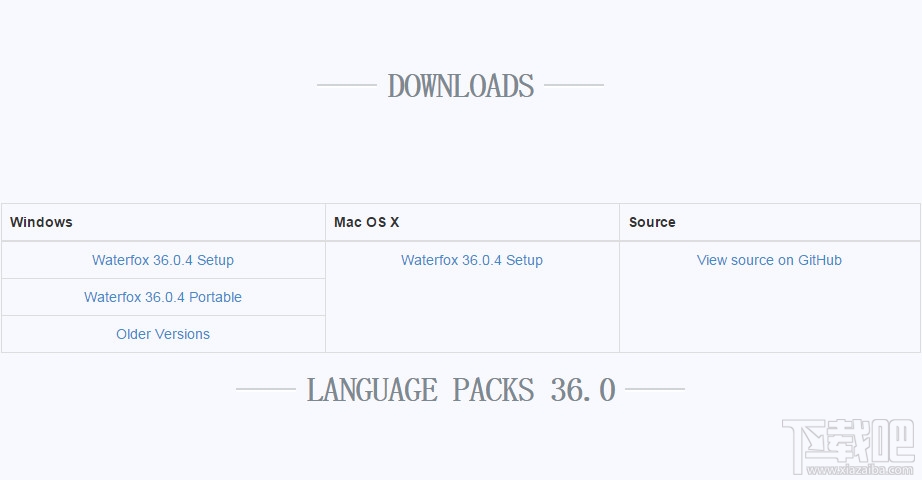Click empty cell area below GitHub source link
This screenshot has height=480, width=922.
click(769, 315)
